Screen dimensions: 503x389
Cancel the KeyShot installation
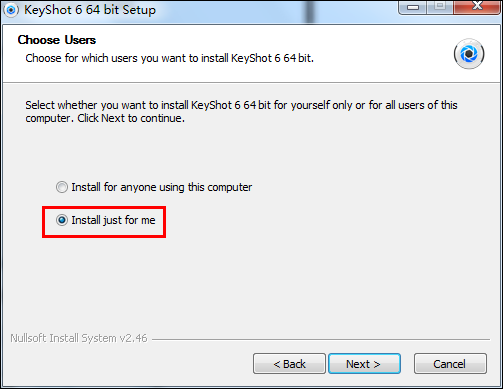click(450, 364)
